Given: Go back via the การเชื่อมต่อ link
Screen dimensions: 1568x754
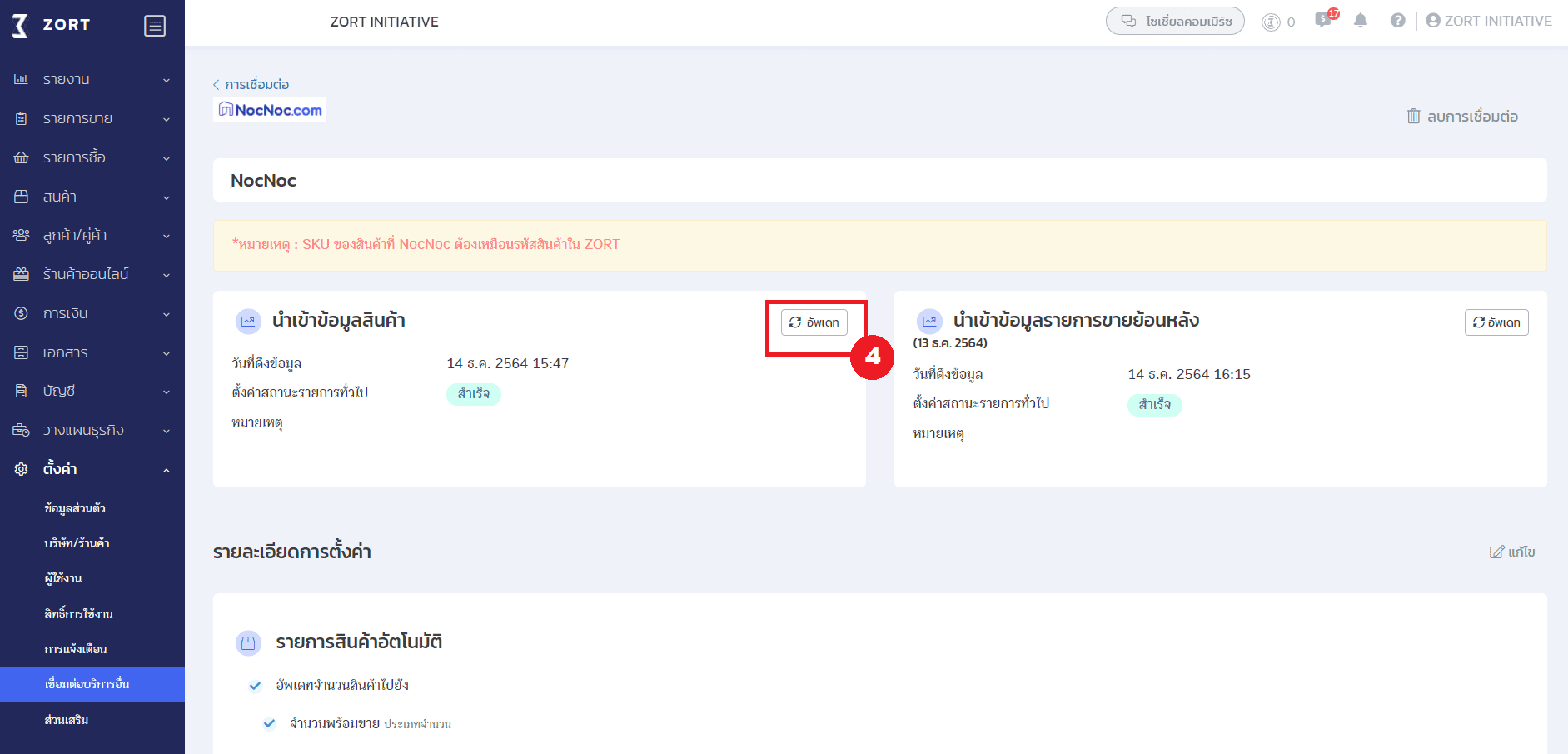Looking at the screenshot, I should [251, 84].
